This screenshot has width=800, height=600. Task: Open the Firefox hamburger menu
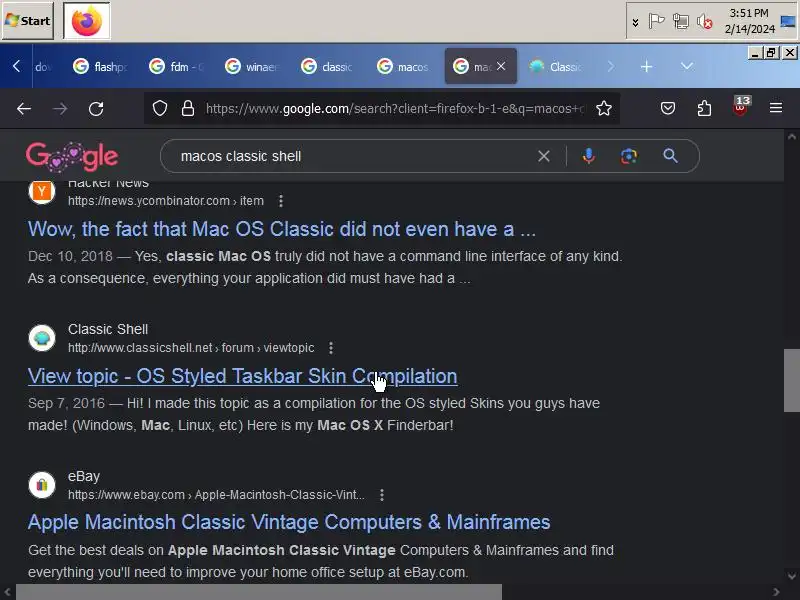[x=776, y=108]
